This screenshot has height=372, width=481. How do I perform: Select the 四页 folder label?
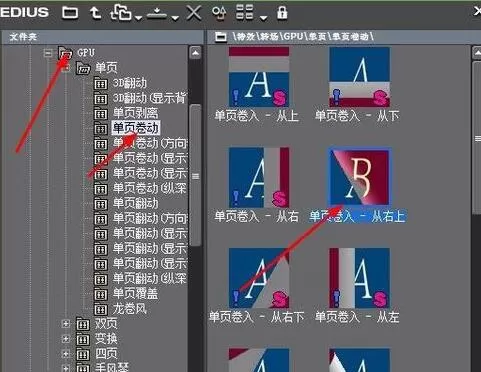pyautogui.click(x=106, y=354)
